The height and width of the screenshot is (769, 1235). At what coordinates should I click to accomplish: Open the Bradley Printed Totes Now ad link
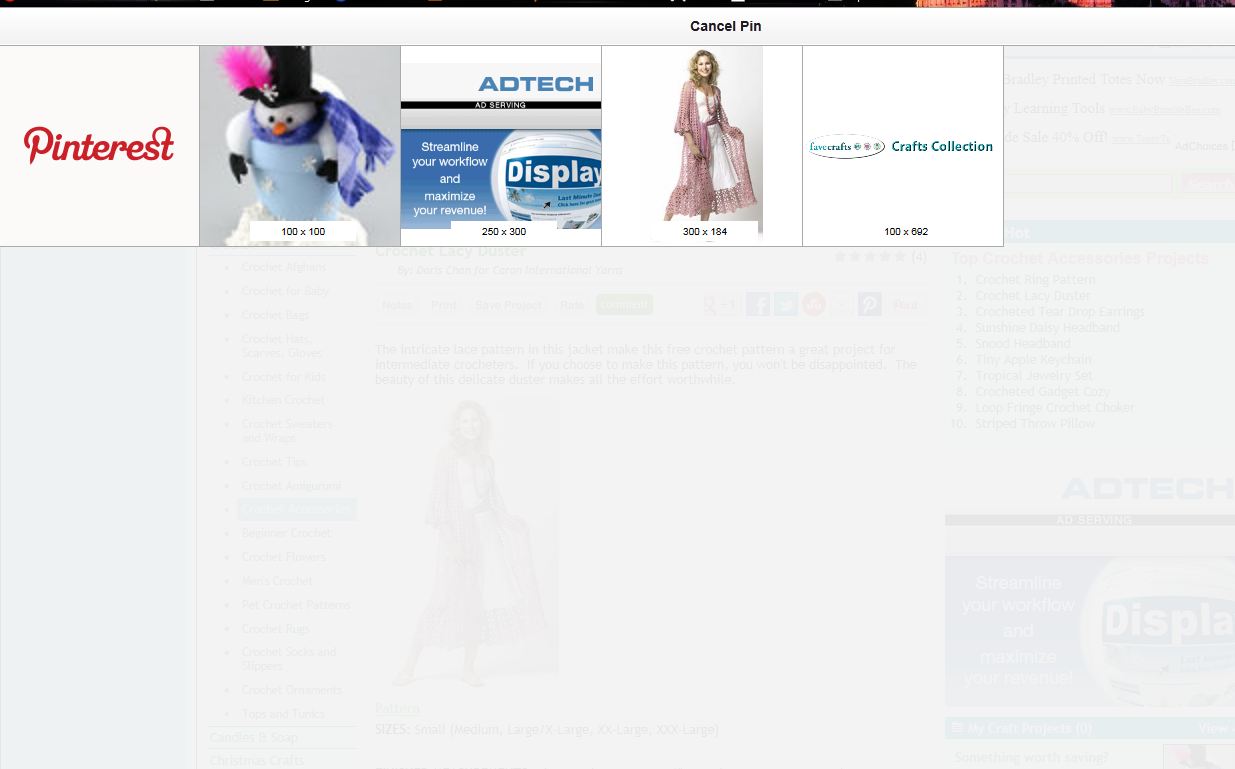point(1083,79)
